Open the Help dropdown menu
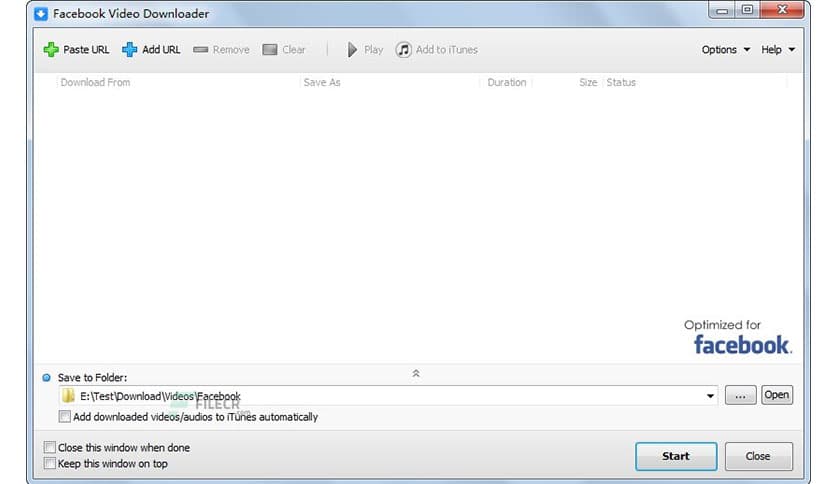 (x=778, y=50)
